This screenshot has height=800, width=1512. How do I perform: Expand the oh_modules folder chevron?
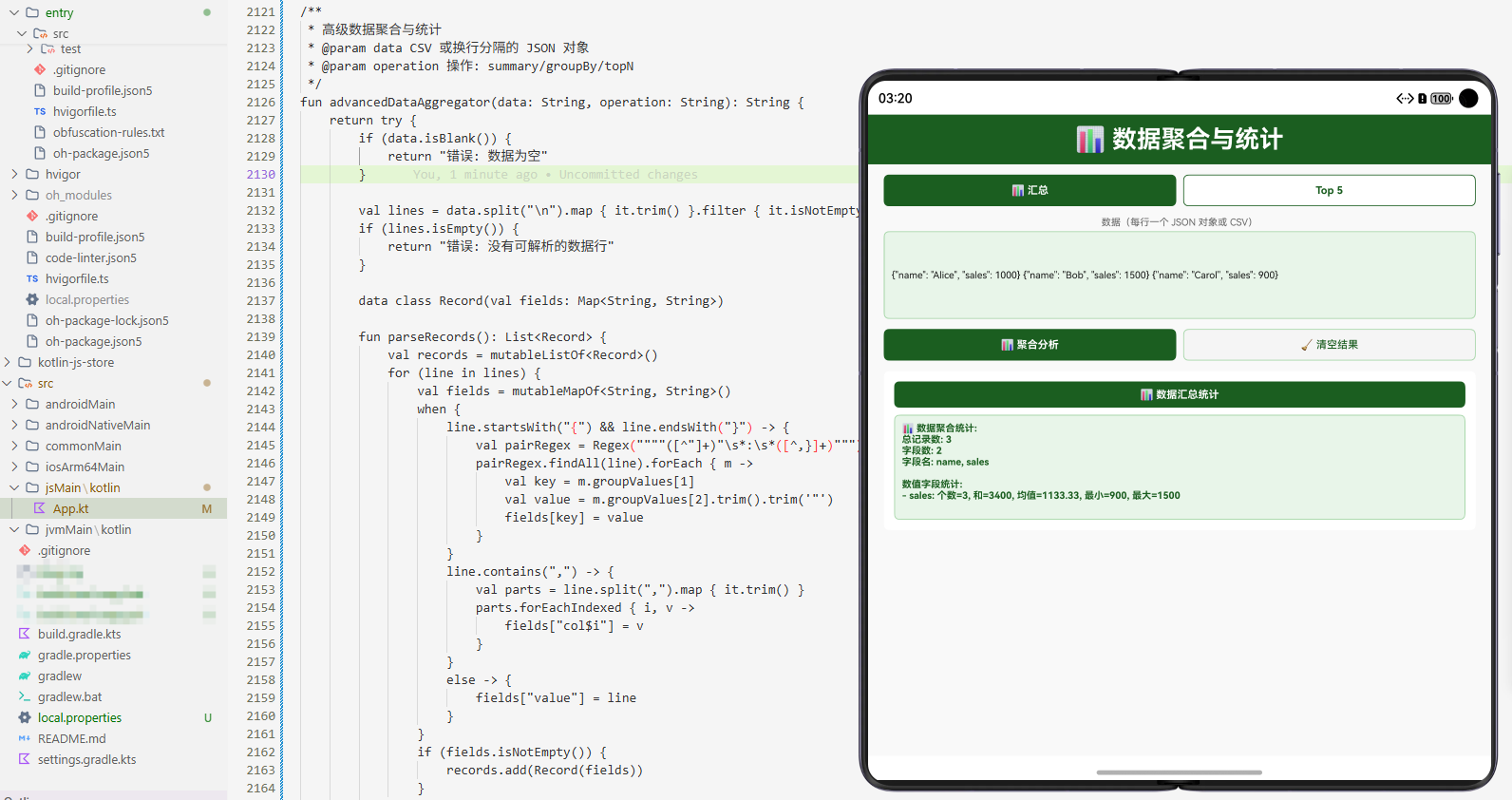click(14, 195)
